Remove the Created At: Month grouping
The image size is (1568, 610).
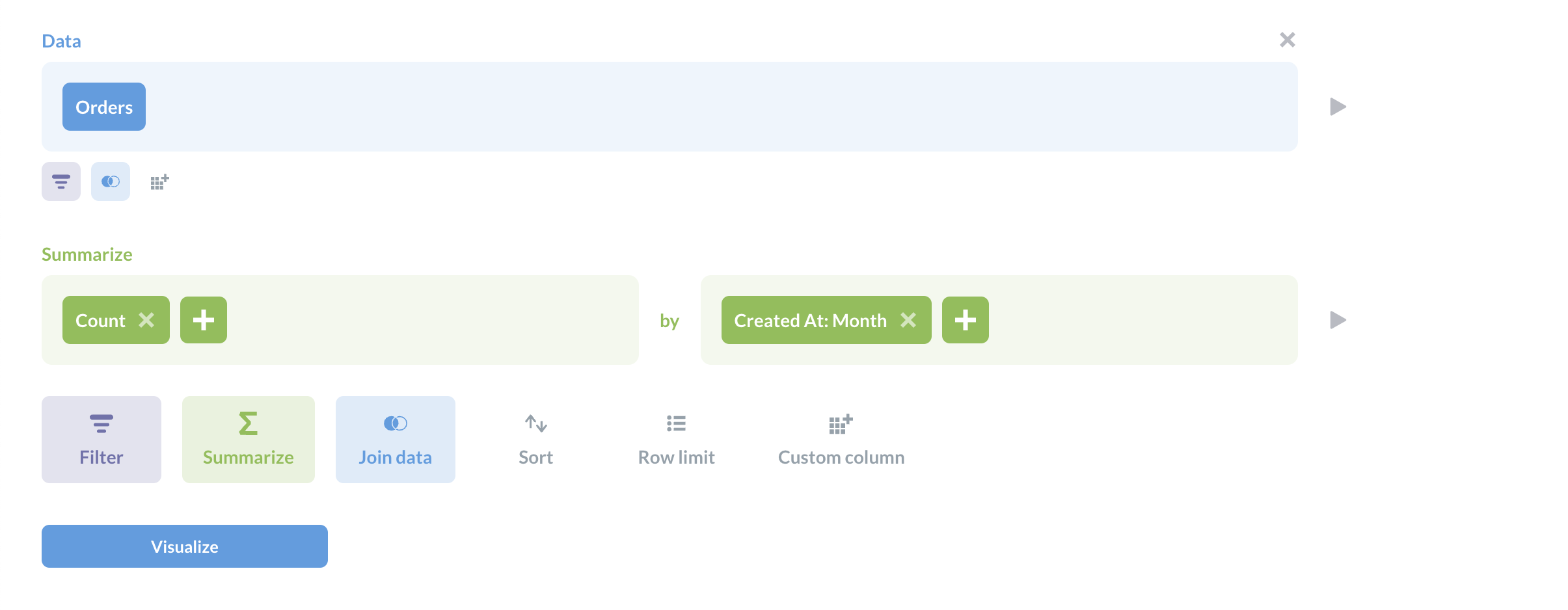tap(909, 319)
